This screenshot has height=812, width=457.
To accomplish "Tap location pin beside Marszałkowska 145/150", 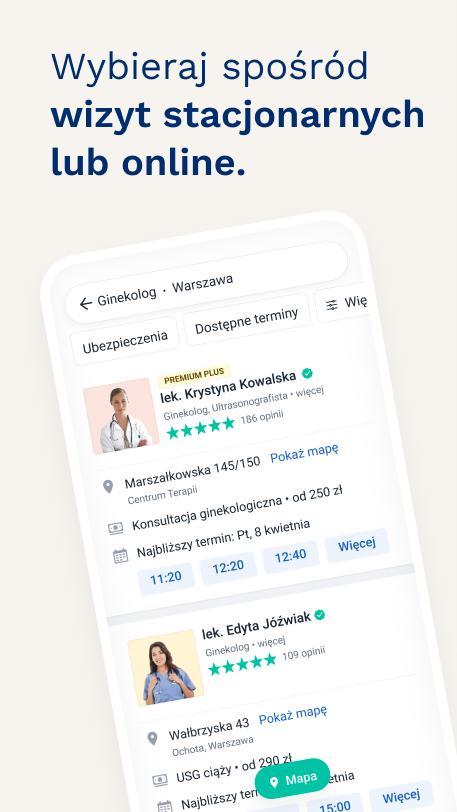I will coord(108,486).
